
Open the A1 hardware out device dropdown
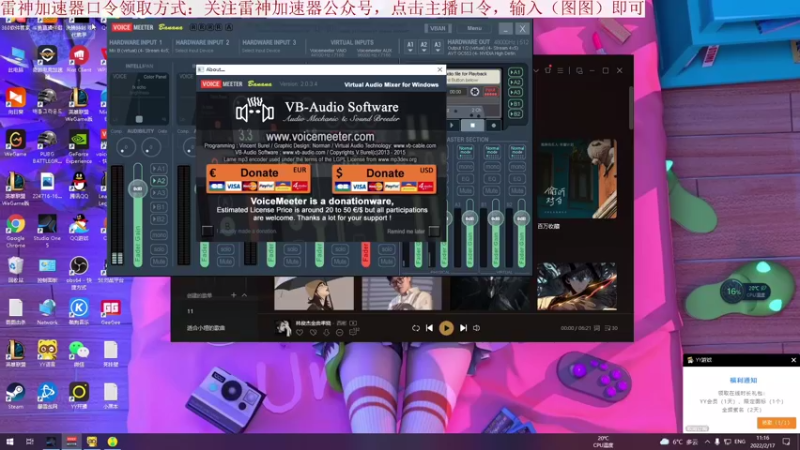click(x=410, y=47)
